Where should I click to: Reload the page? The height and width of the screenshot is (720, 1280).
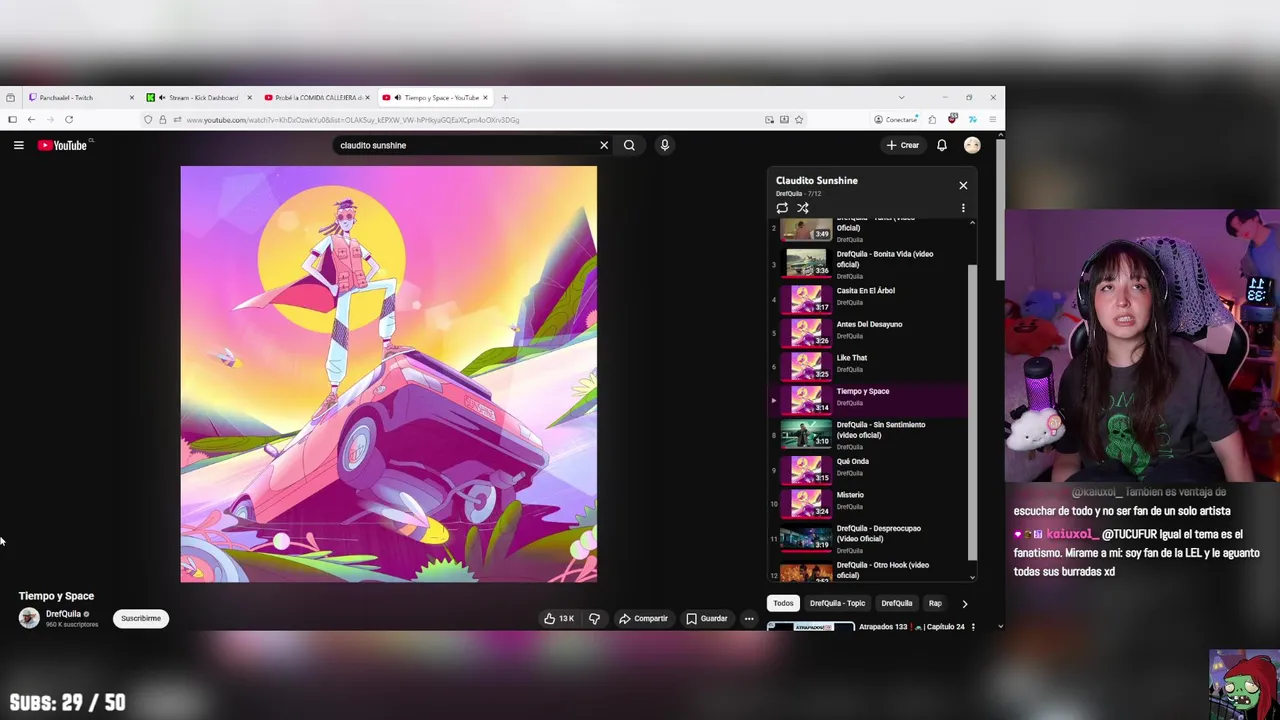tap(69, 120)
